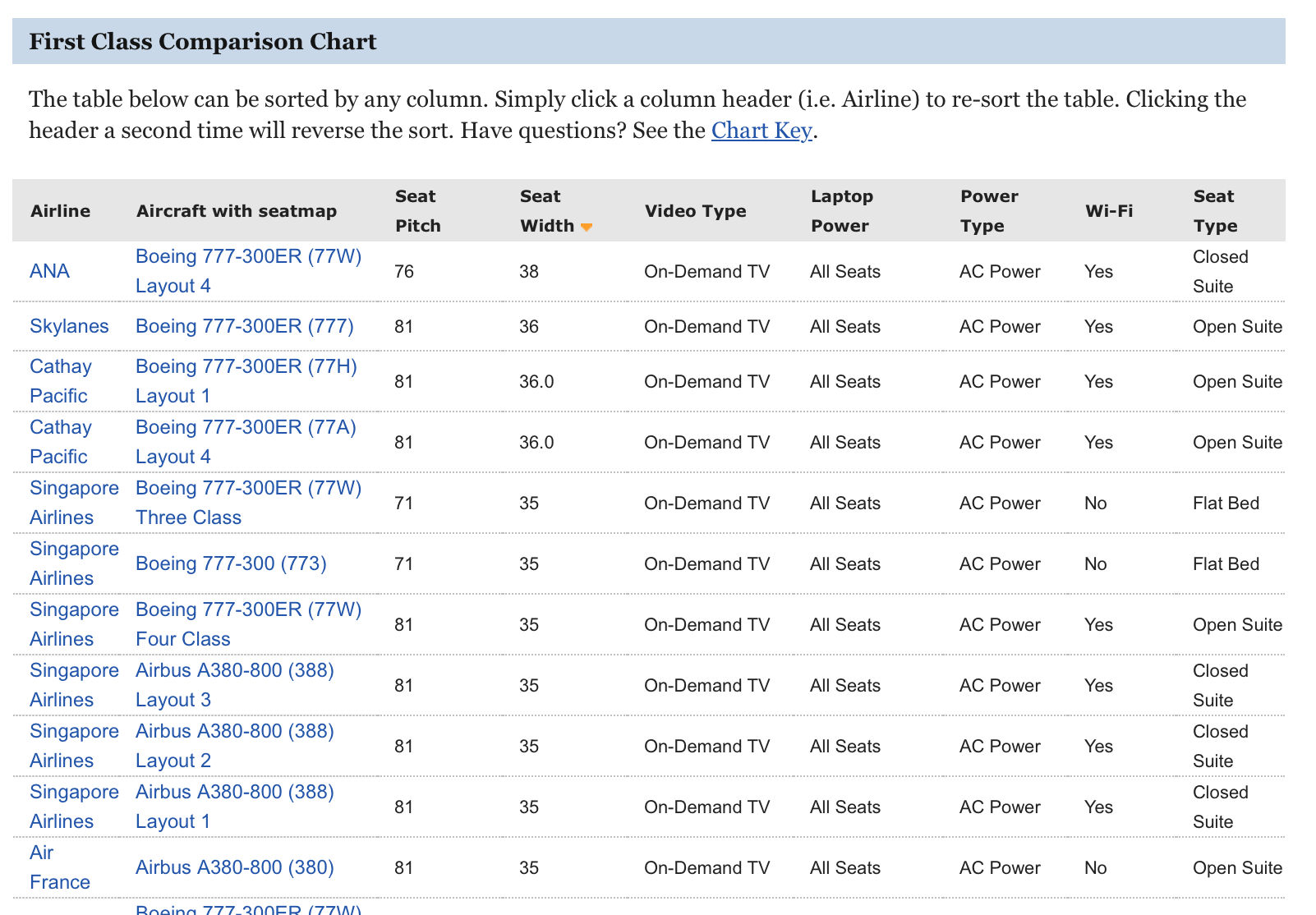Open Singapore Airlines 777-300ER Four Class seatmap

coord(248,624)
